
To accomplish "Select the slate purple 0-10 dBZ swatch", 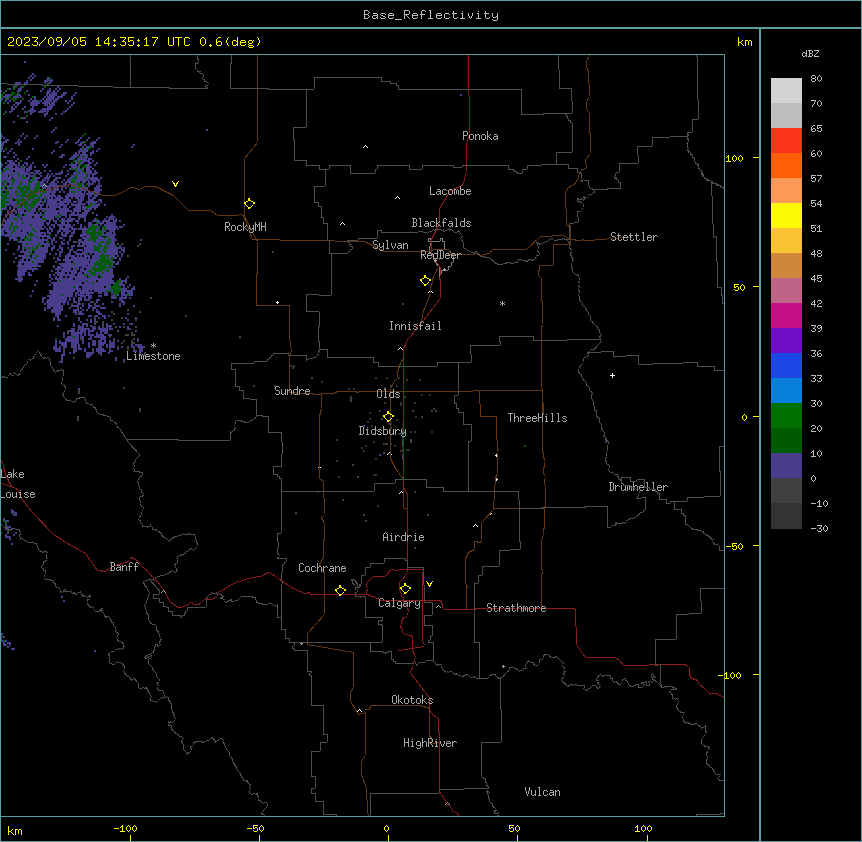I will (786, 466).
